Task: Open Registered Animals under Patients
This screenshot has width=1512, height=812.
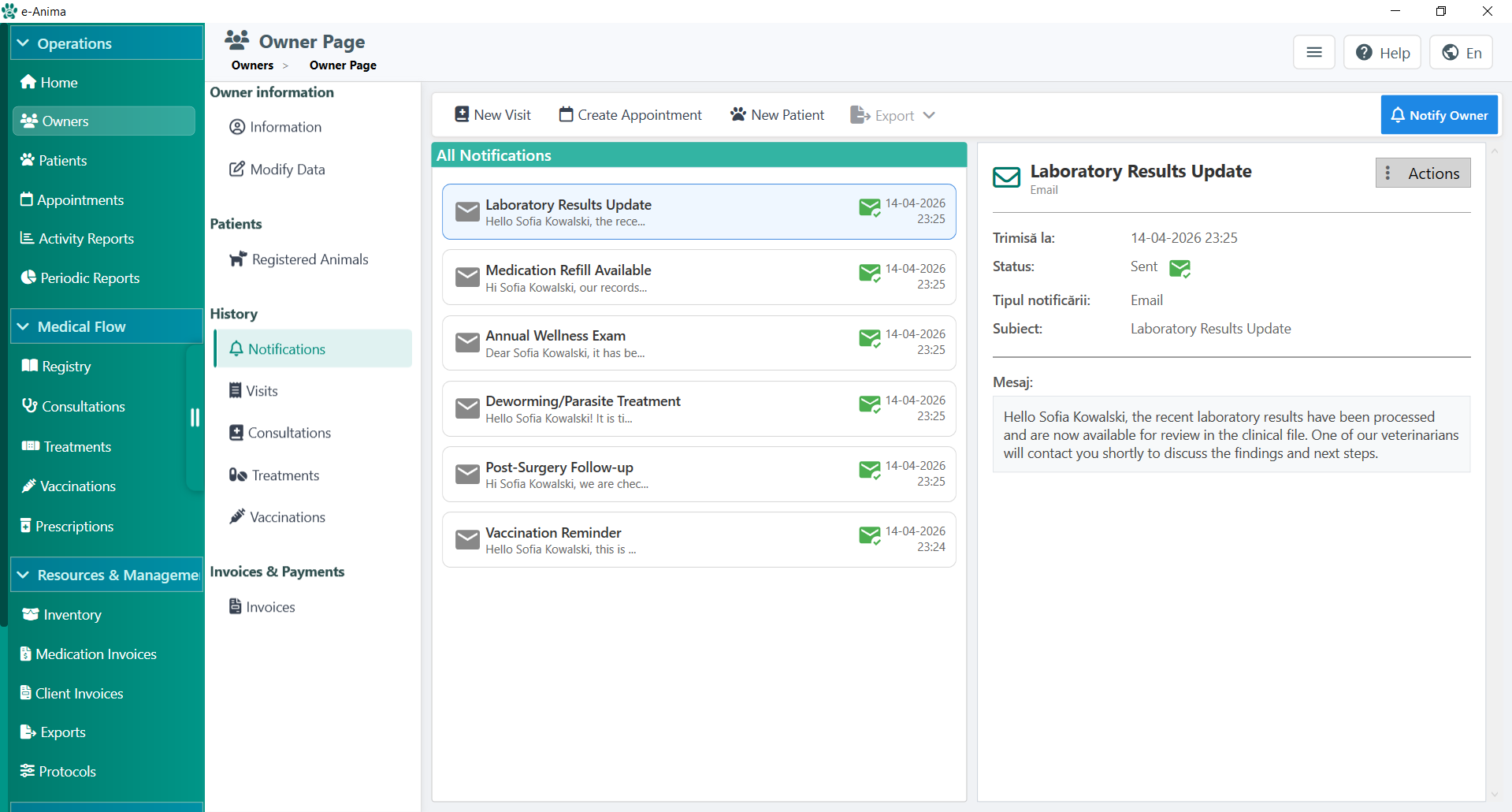Action: tap(299, 259)
